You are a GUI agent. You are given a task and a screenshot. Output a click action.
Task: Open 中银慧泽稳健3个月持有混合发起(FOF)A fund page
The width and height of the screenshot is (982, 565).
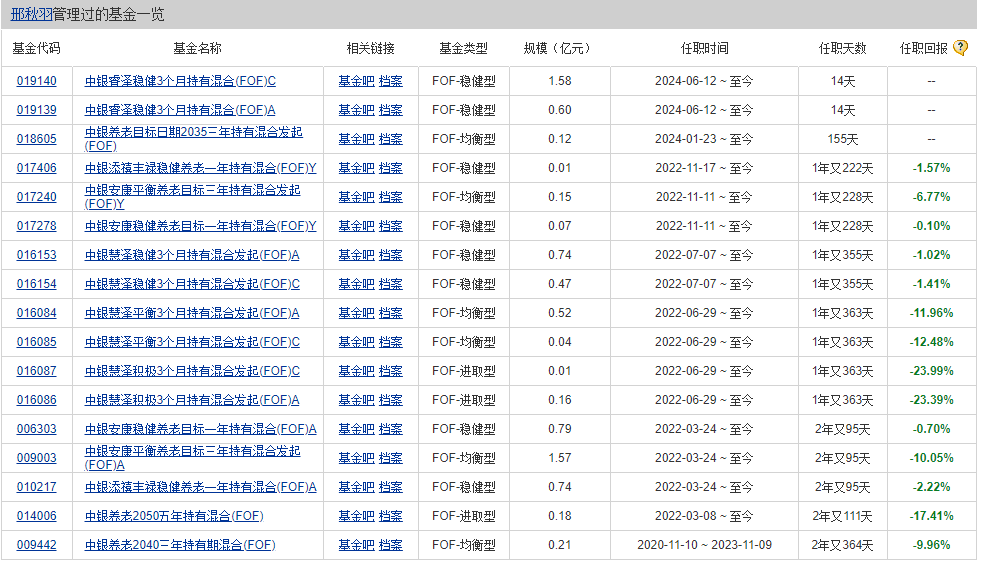coord(192,255)
